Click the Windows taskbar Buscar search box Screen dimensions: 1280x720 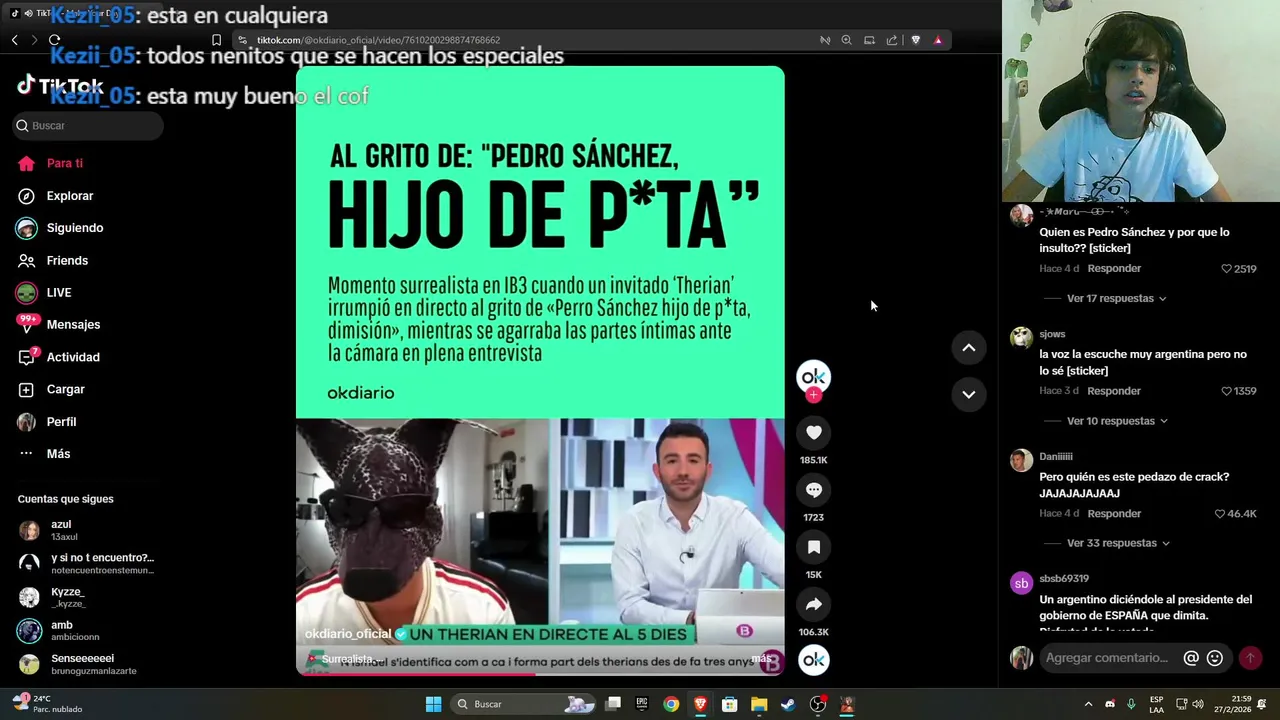pos(525,704)
